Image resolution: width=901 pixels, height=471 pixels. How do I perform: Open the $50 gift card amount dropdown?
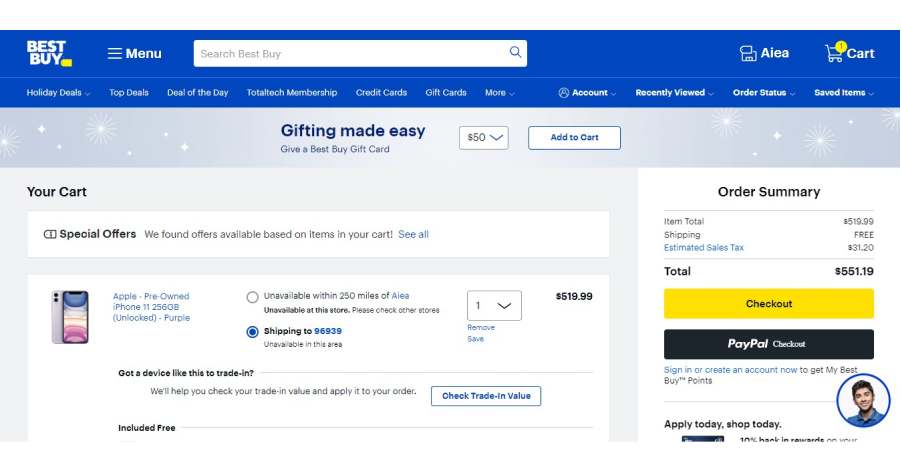[x=484, y=138]
